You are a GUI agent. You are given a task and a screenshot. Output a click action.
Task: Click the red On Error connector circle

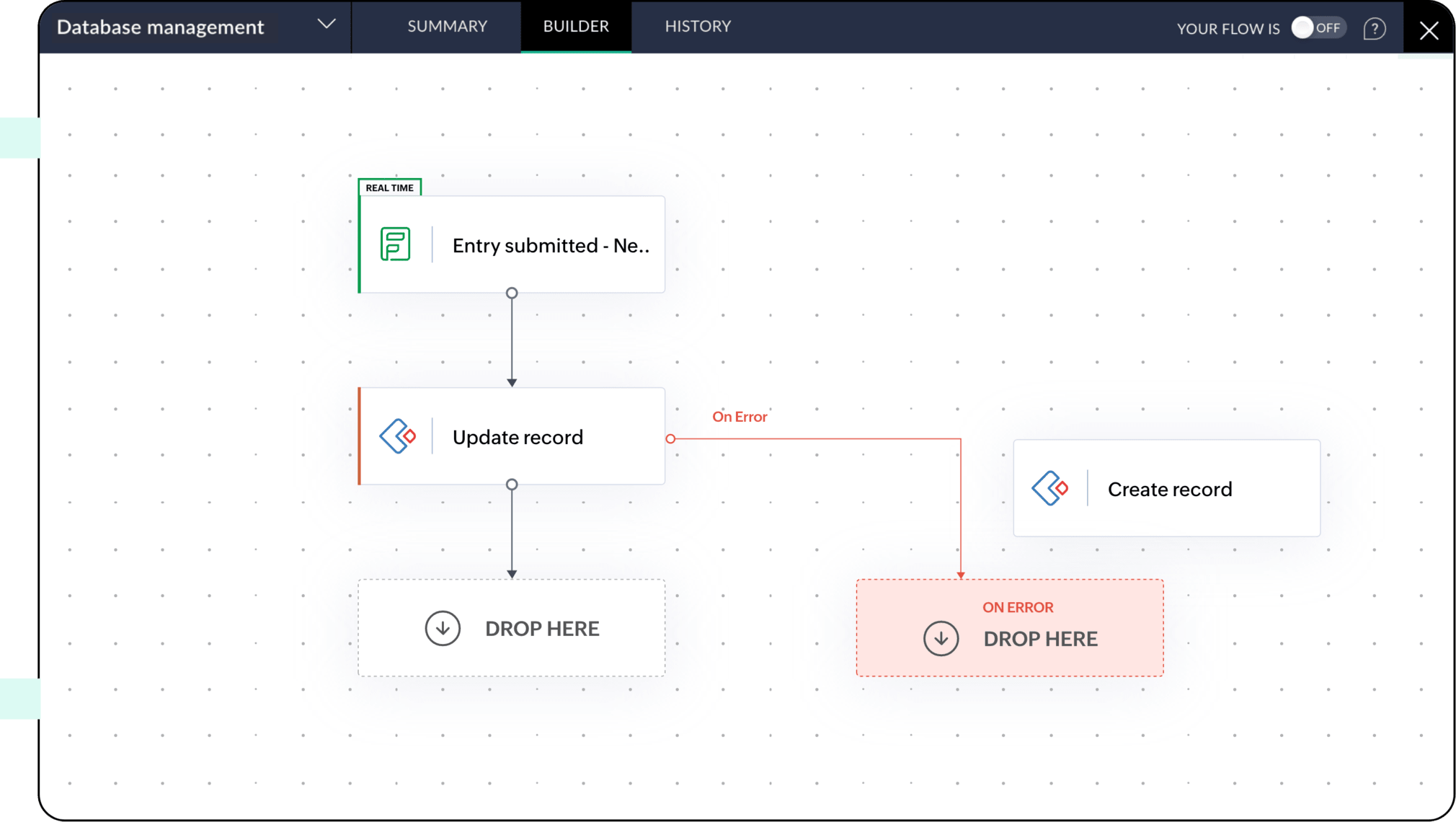pyautogui.click(x=670, y=438)
